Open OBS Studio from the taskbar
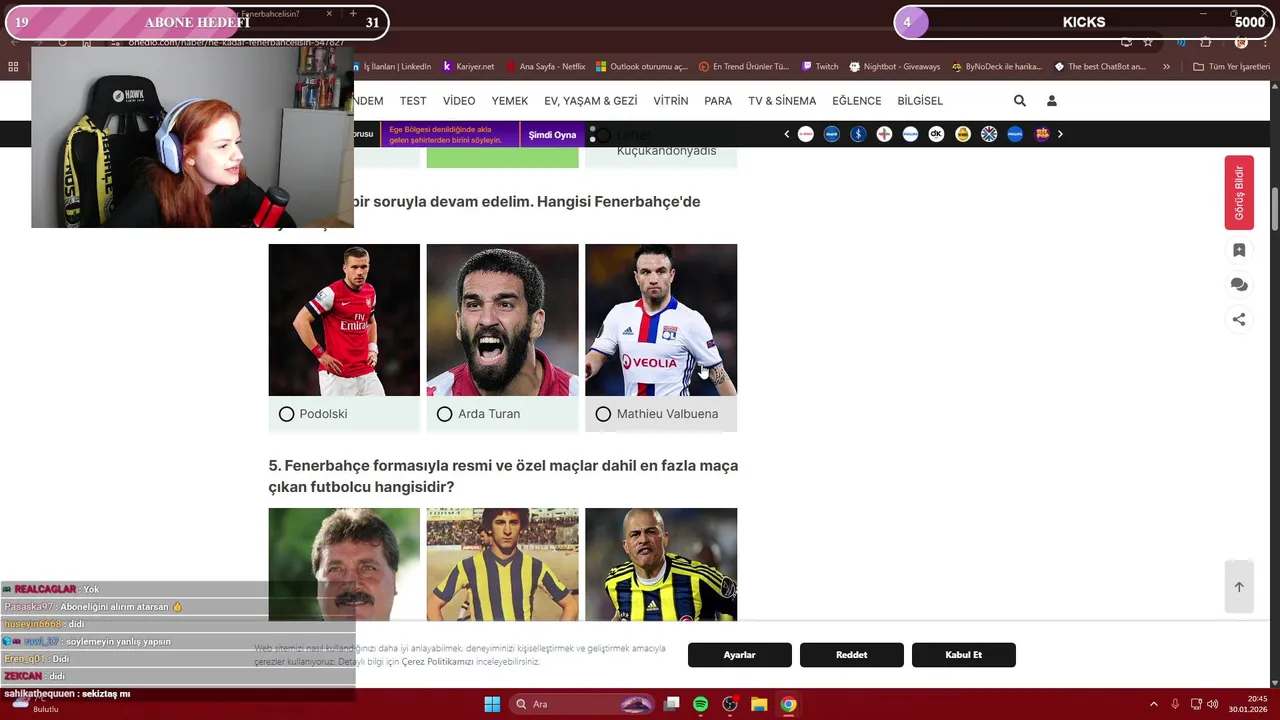Viewport: 1280px width, 720px height. point(730,704)
